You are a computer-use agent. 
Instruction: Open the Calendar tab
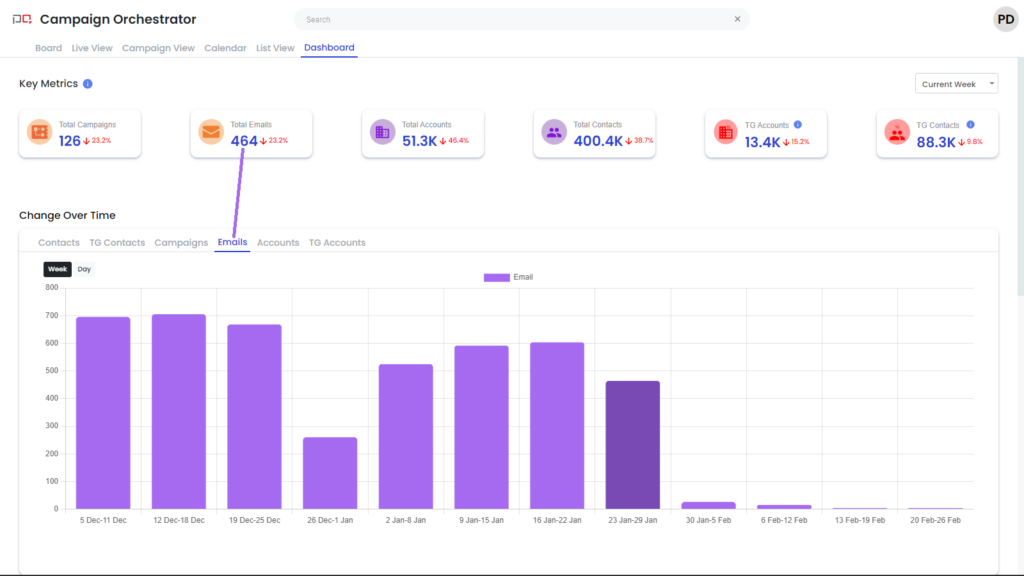pos(225,48)
